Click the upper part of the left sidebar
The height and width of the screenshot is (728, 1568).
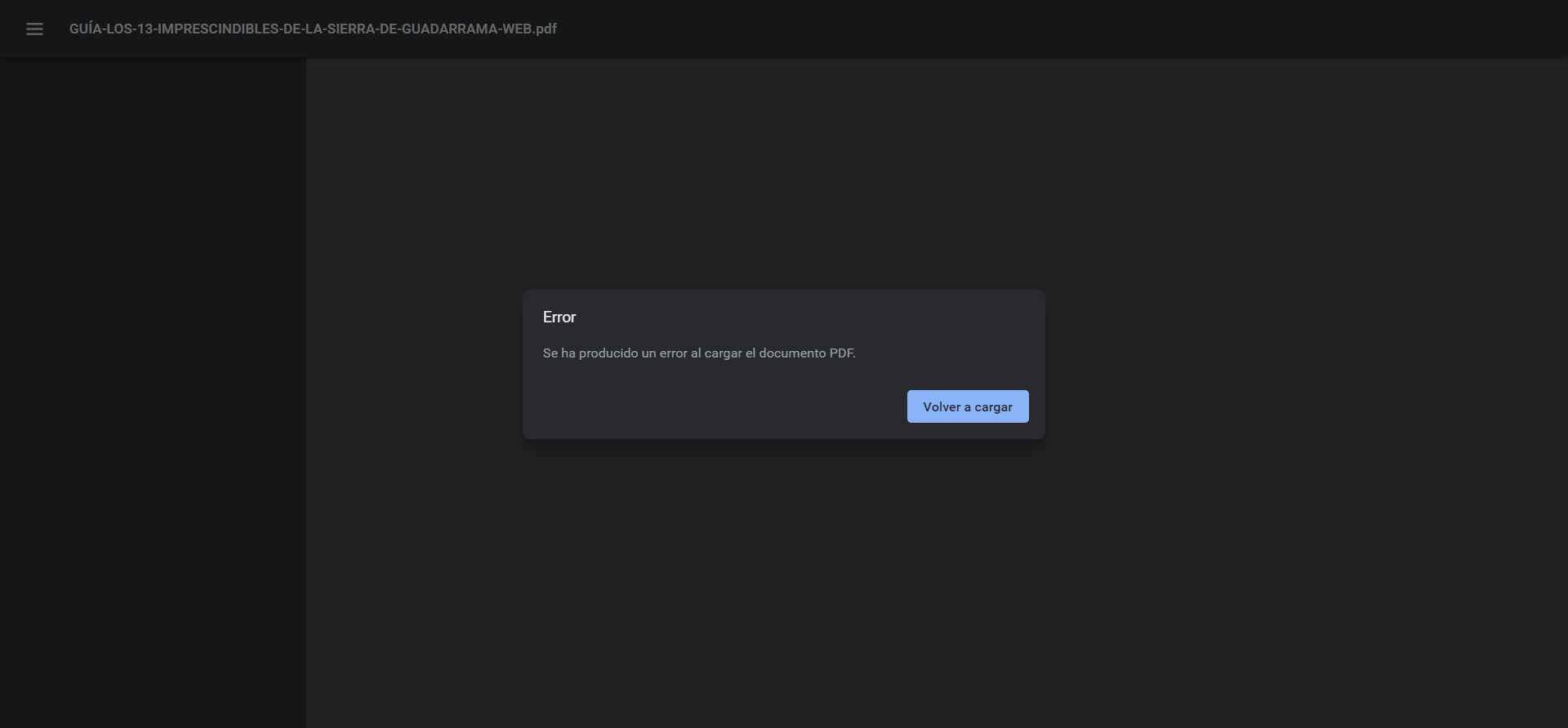point(153,163)
